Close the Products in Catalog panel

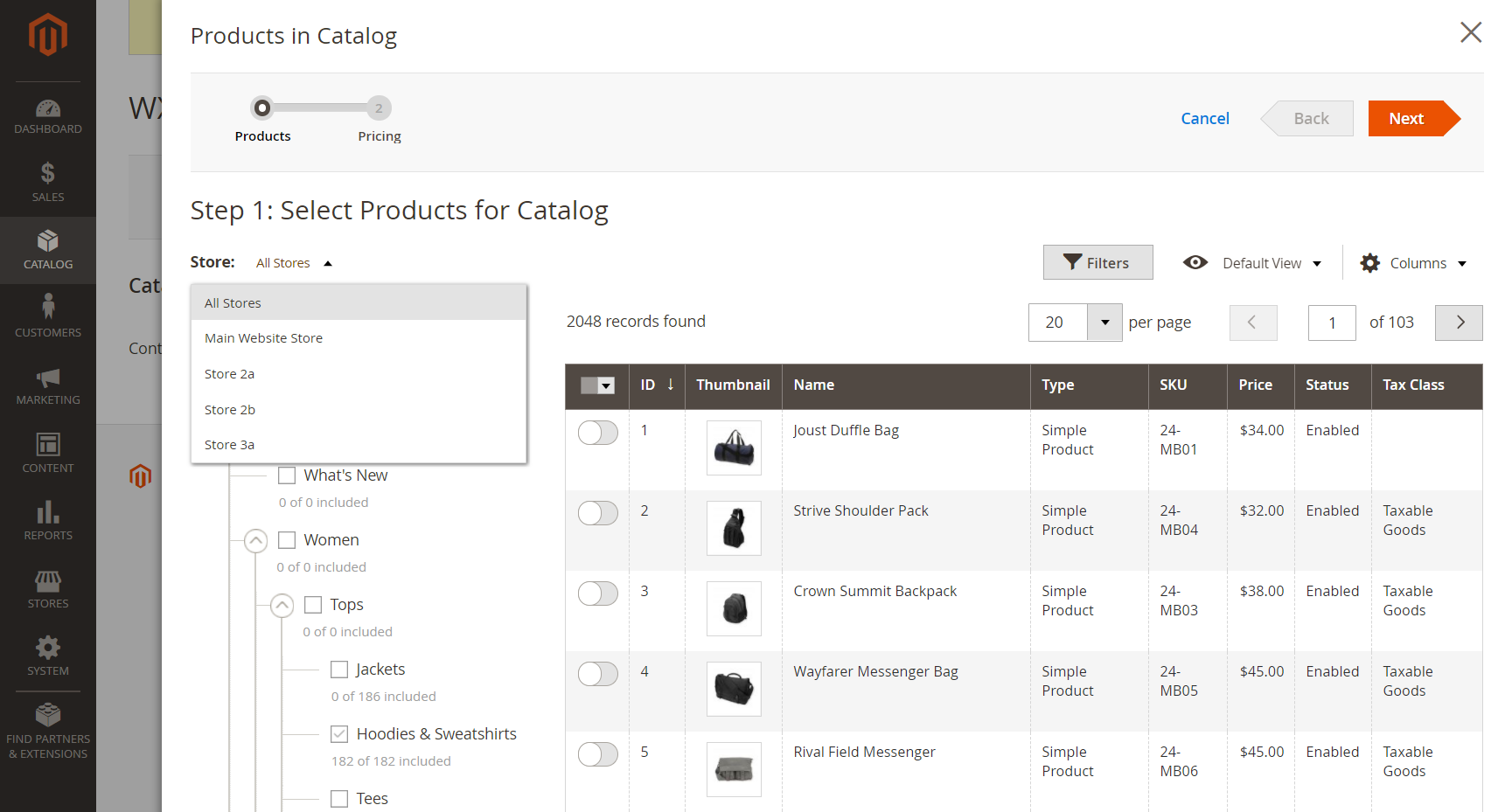pyautogui.click(x=1471, y=32)
